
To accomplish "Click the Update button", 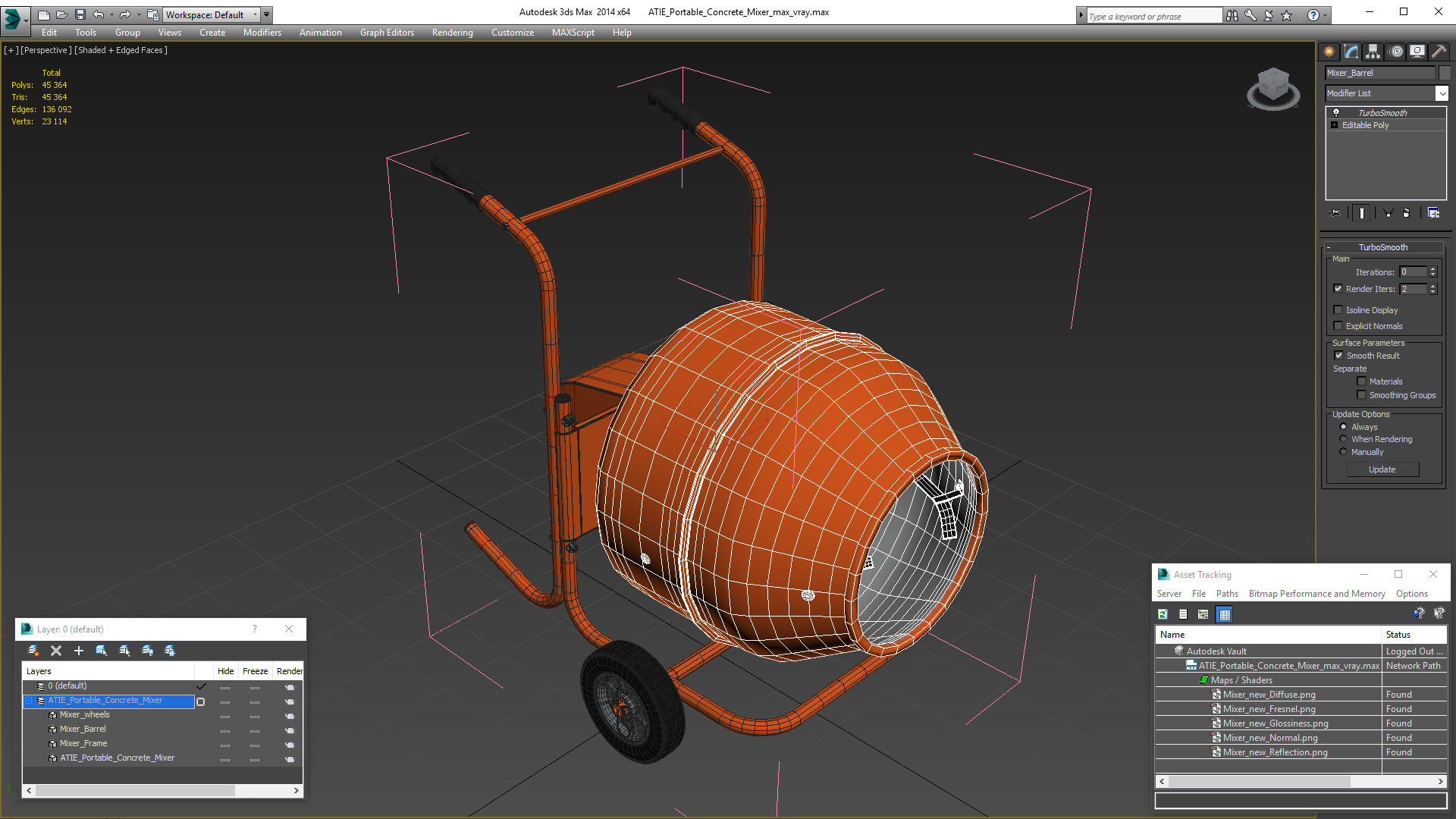I will click(1382, 469).
